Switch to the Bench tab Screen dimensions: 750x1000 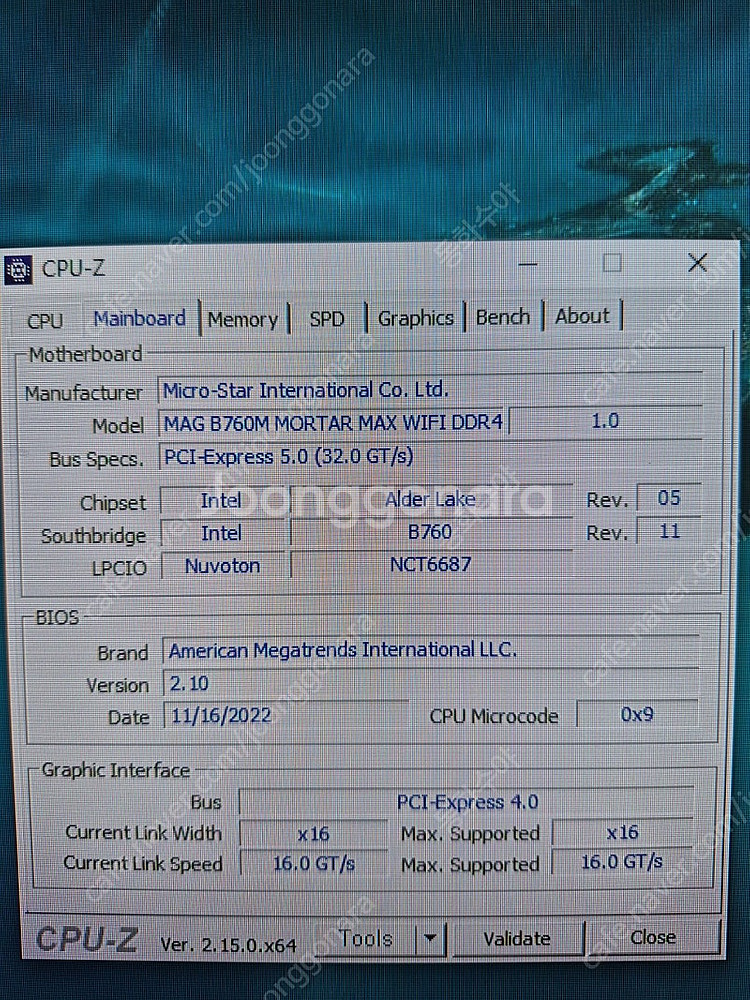coord(503,316)
